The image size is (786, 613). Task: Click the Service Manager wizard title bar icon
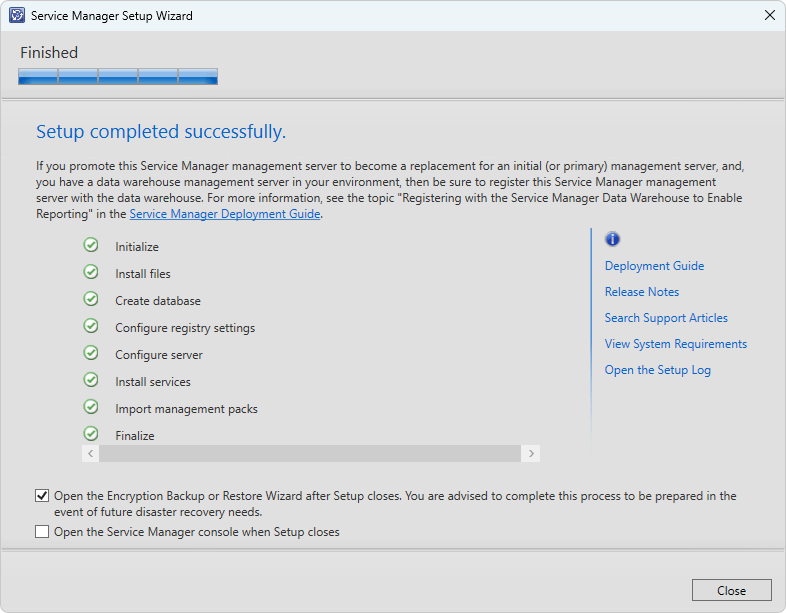pos(17,15)
